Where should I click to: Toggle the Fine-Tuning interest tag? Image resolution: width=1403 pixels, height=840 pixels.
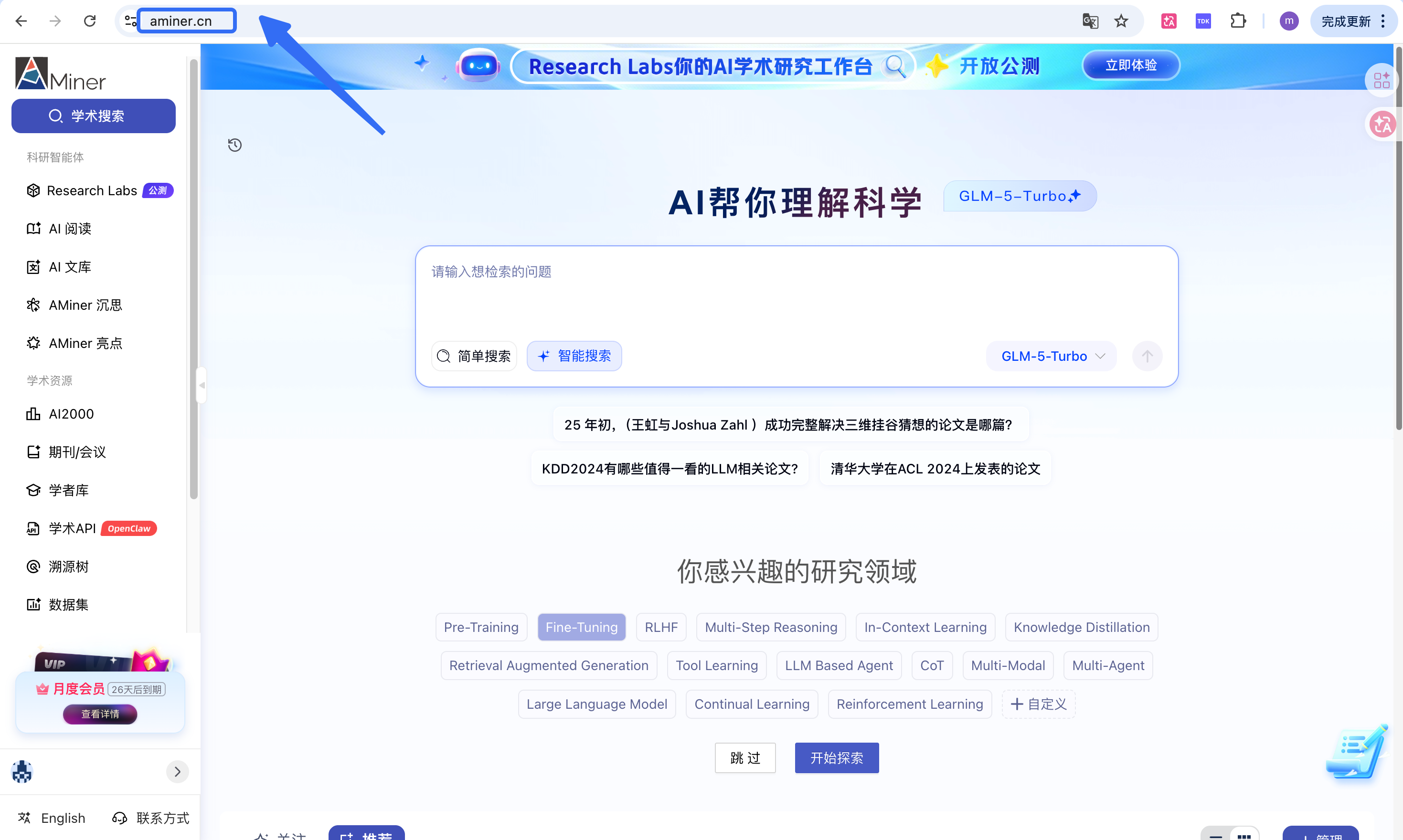tap(582, 627)
